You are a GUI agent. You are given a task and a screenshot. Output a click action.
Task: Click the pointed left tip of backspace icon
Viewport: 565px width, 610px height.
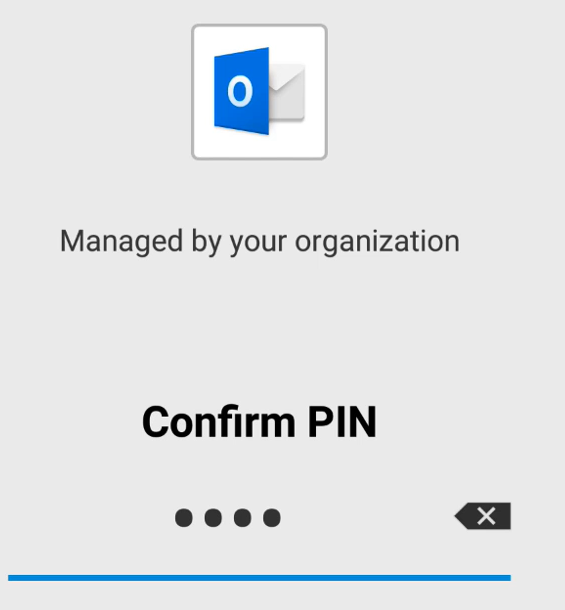(458, 516)
